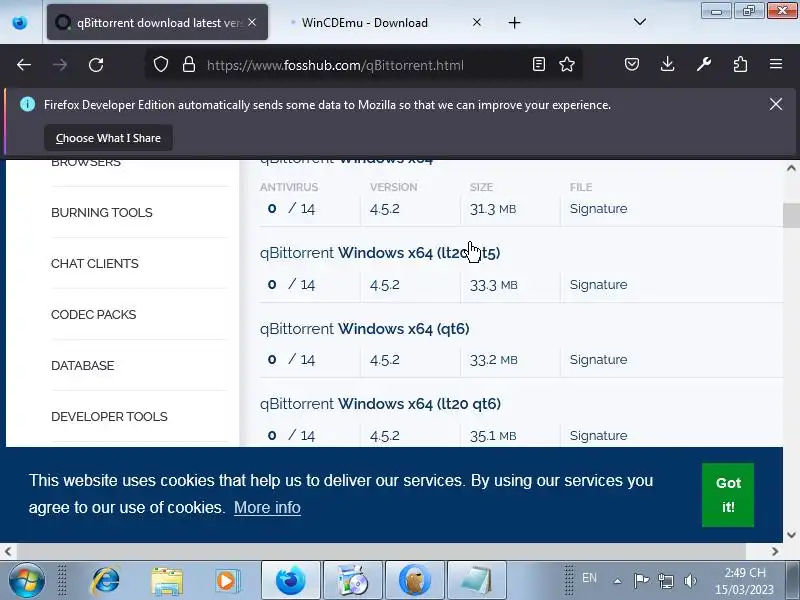Viewport: 800px width, 600px height.
Task: Download qBittorrent Windows x64 (qt6)
Action: point(364,329)
